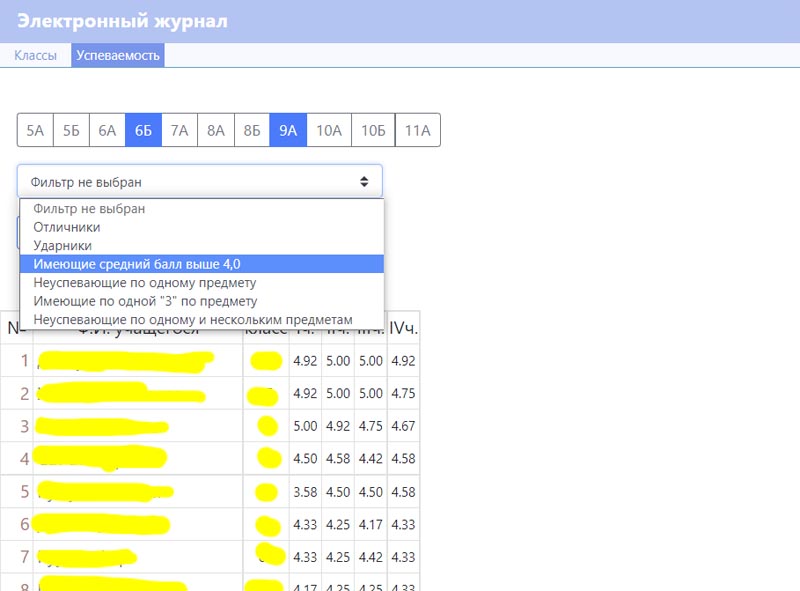Toggle class 5А button
The image size is (800, 591).
(x=35, y=130)
